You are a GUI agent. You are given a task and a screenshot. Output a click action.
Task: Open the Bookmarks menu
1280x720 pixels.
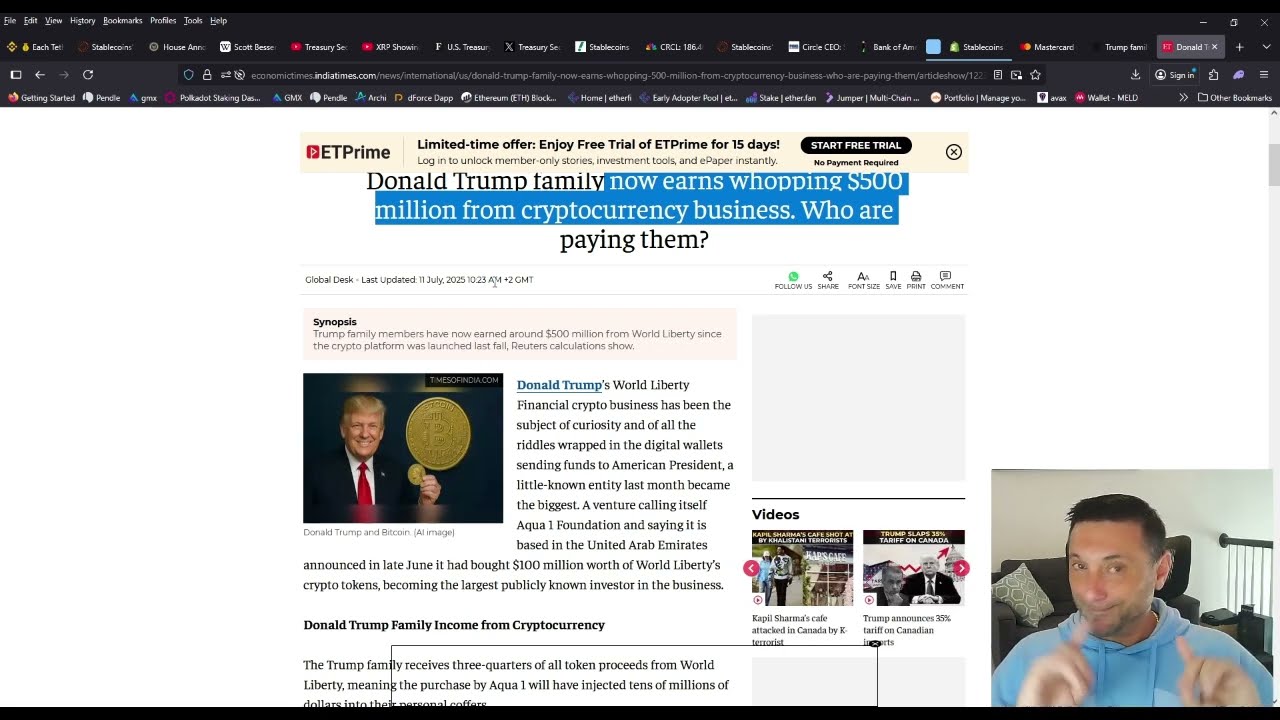tap(123, 20)
